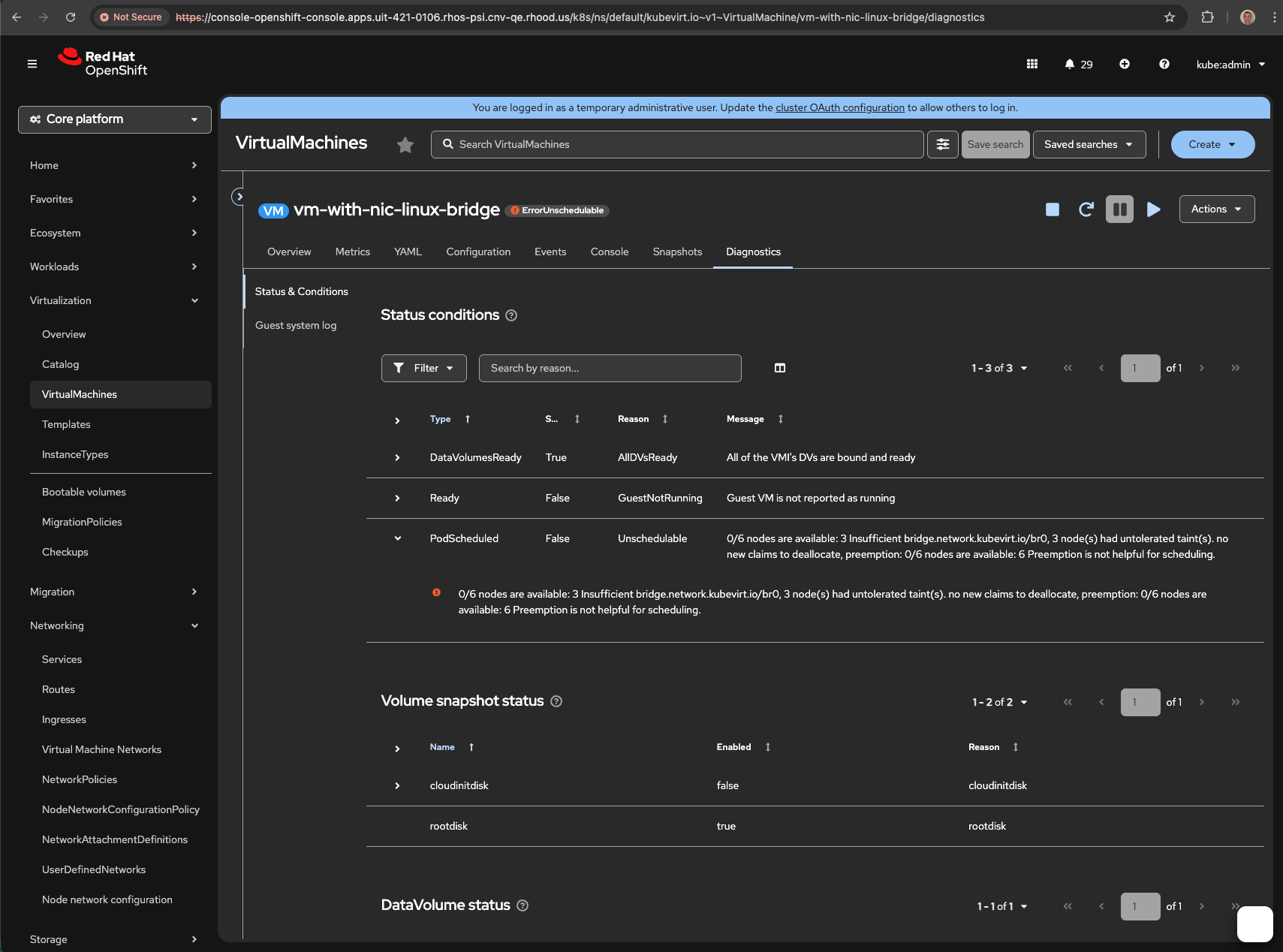Click the Stop VM square icon
Viewport: 1283px width, 952px height.
coord(1052,209)
